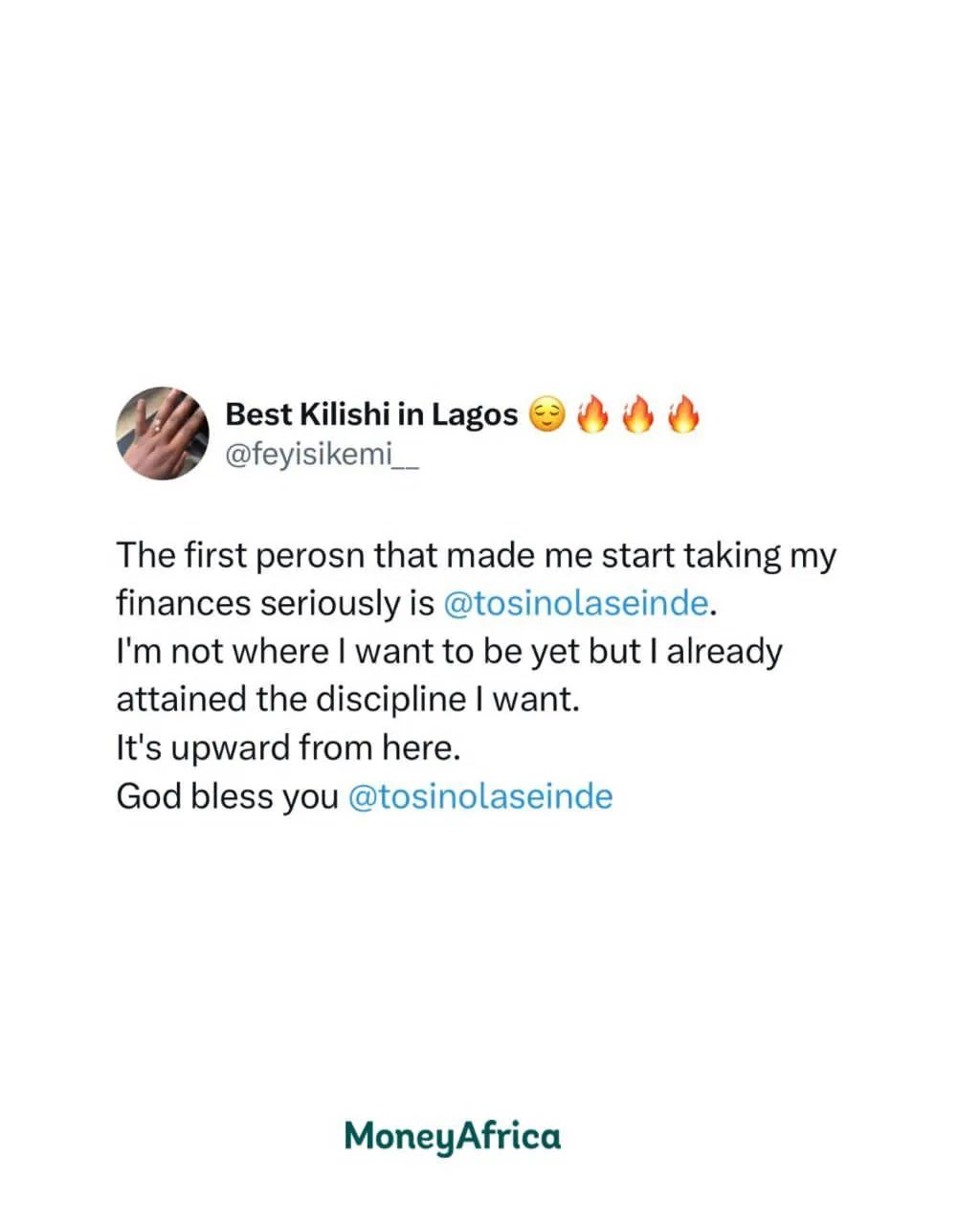Open the @feyisikemi__ handle

tap(322, 454)
